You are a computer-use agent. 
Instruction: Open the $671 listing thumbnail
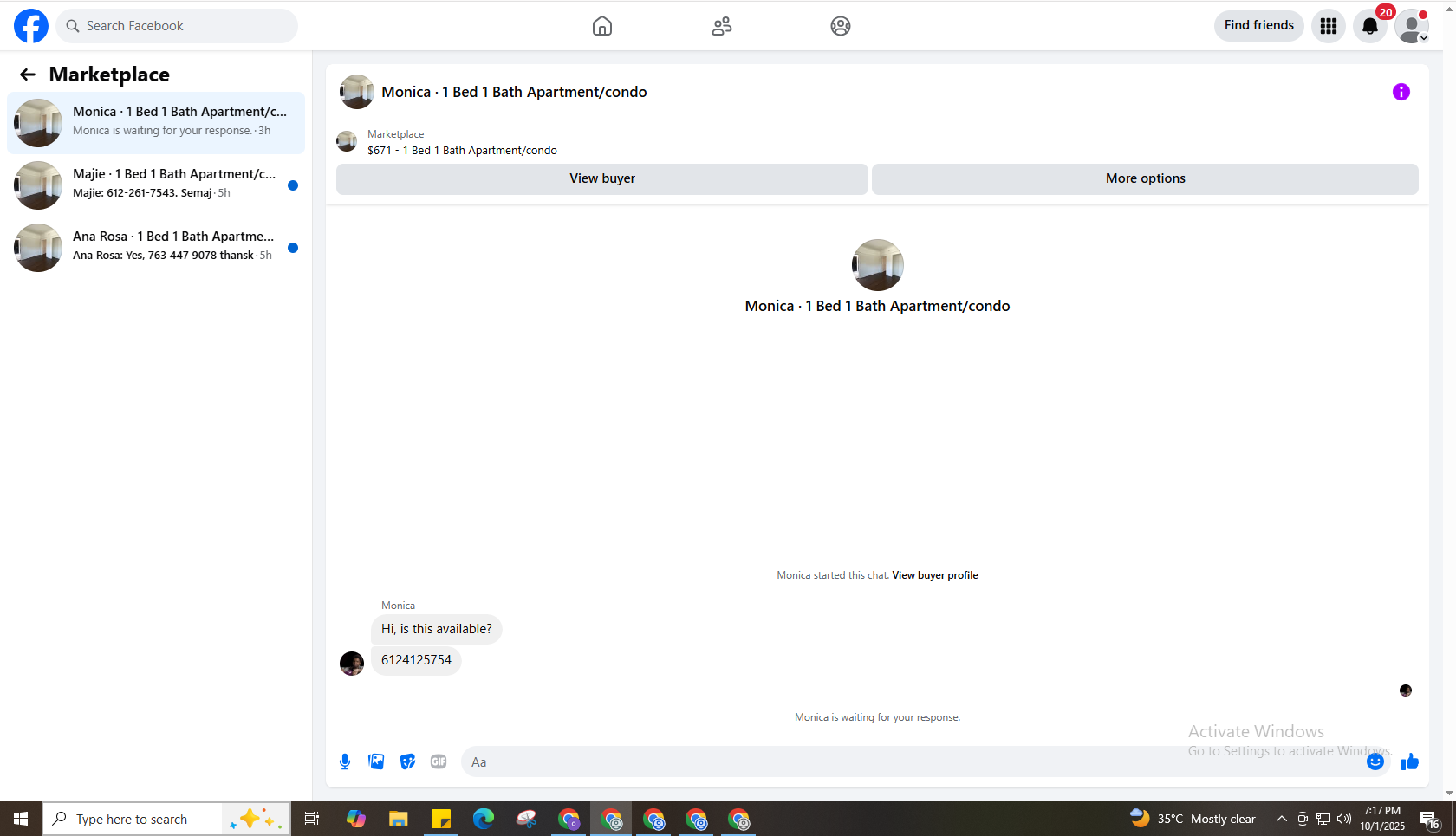pos(347,141)
